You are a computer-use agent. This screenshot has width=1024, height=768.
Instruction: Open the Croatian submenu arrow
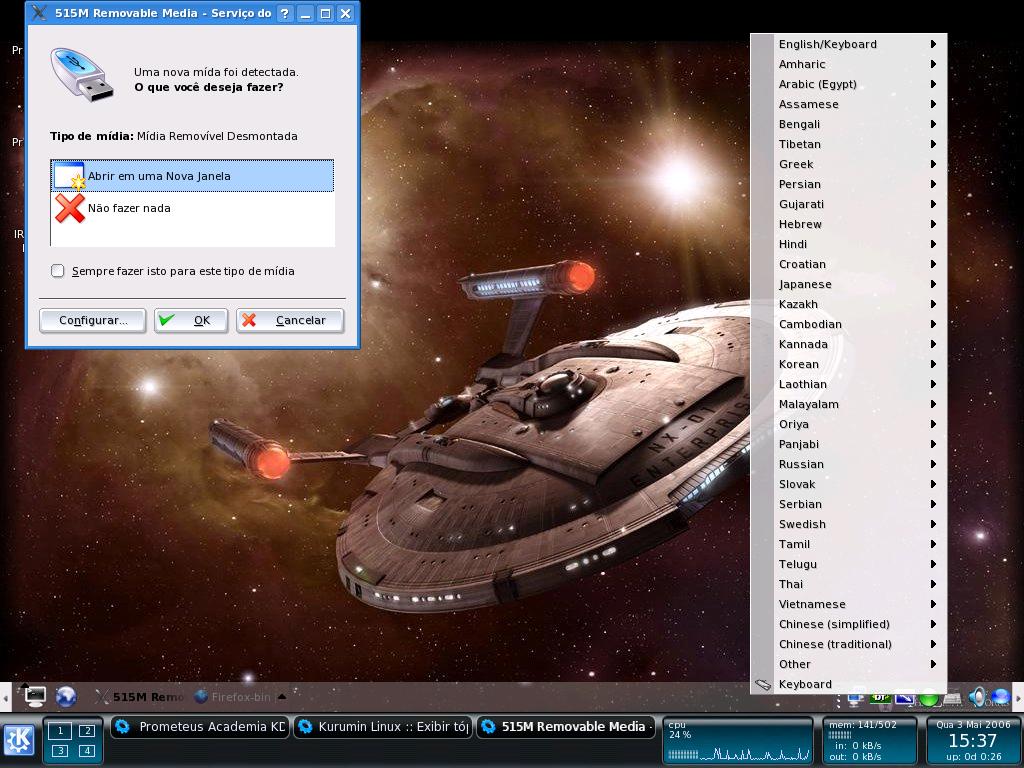[933, 264]
